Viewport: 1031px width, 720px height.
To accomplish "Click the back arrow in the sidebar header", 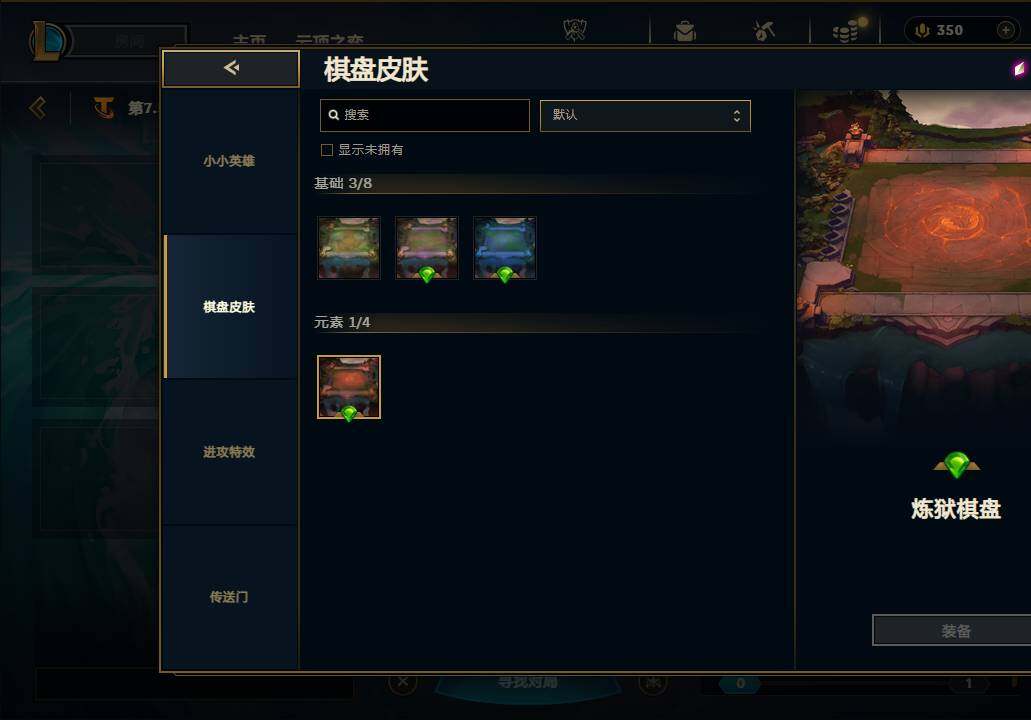I will (x=231, y=68).
